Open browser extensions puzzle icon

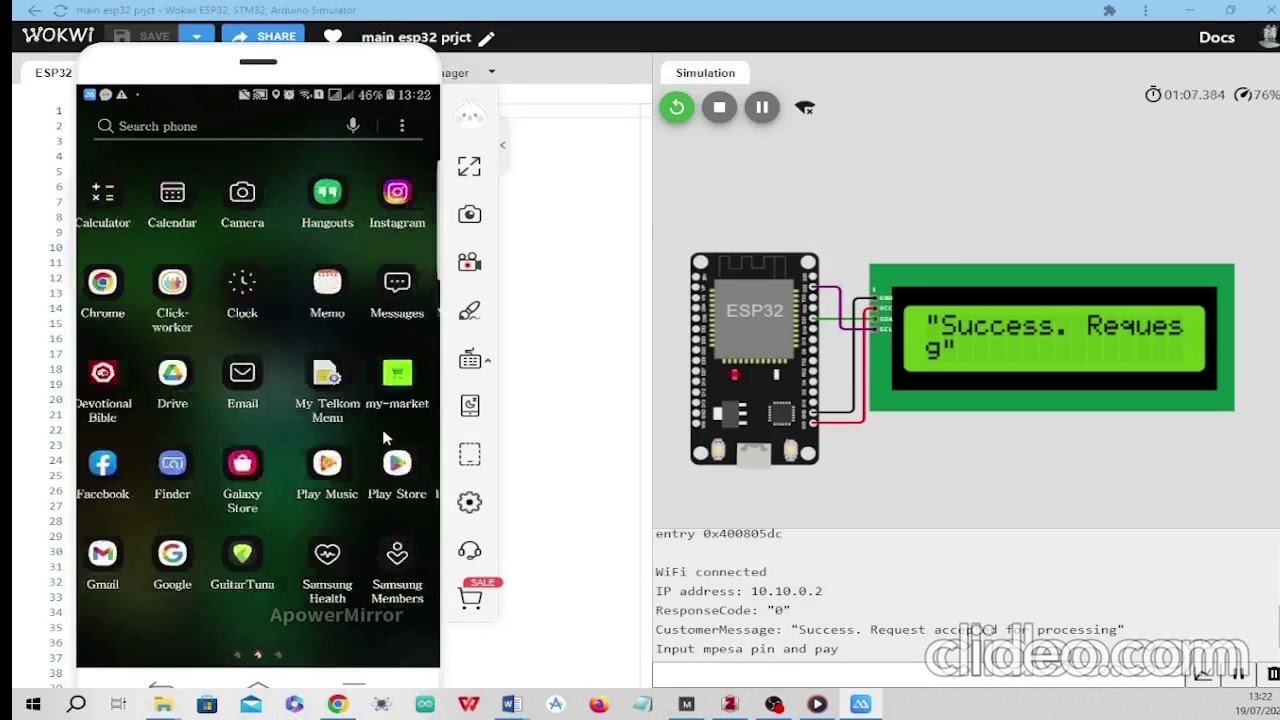pyautogui.click(x=1109, y=10)
